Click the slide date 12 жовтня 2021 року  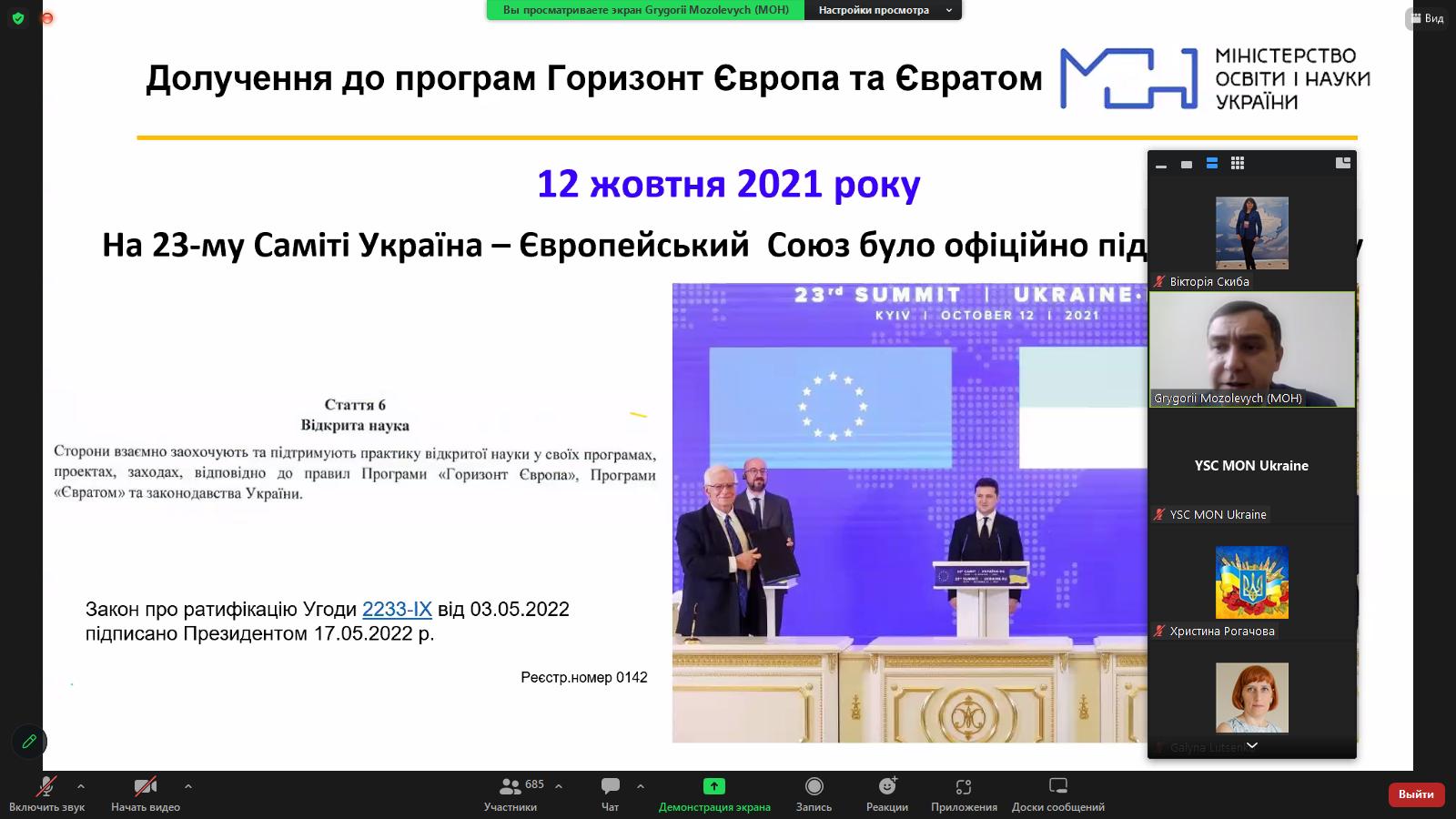coord(729,185)
